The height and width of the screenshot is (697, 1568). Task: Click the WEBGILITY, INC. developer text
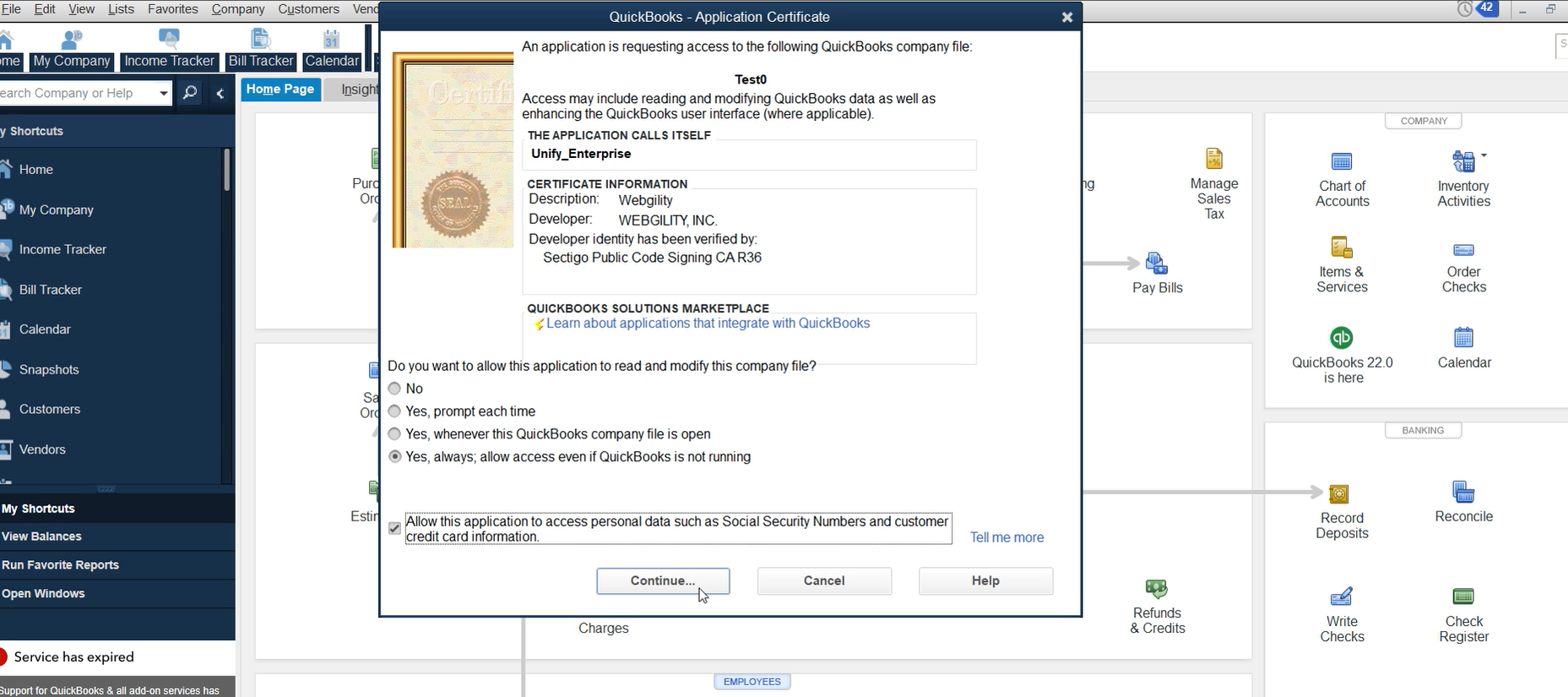[x=668, y=221]
